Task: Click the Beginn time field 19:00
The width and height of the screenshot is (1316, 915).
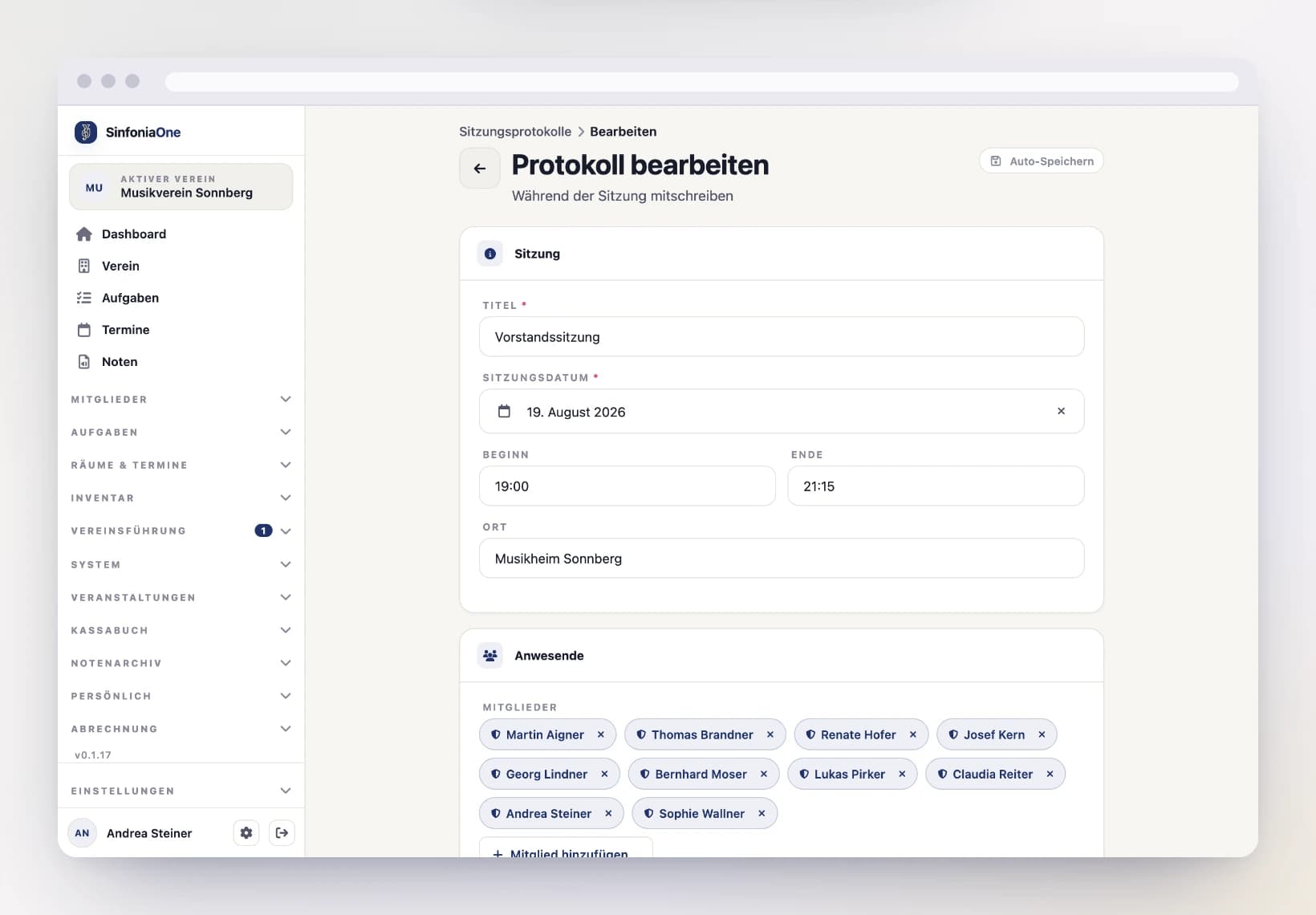Action: (628, 486)
